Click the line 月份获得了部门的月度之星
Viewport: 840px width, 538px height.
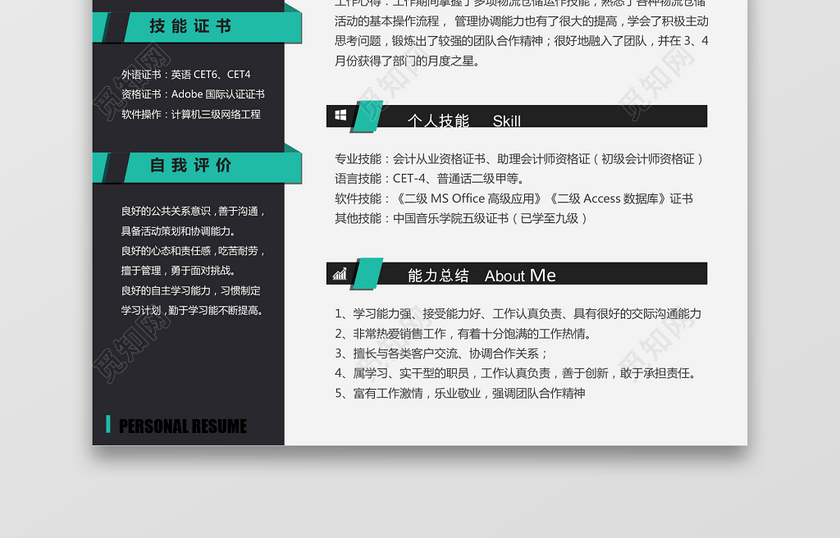coord(407,61)
